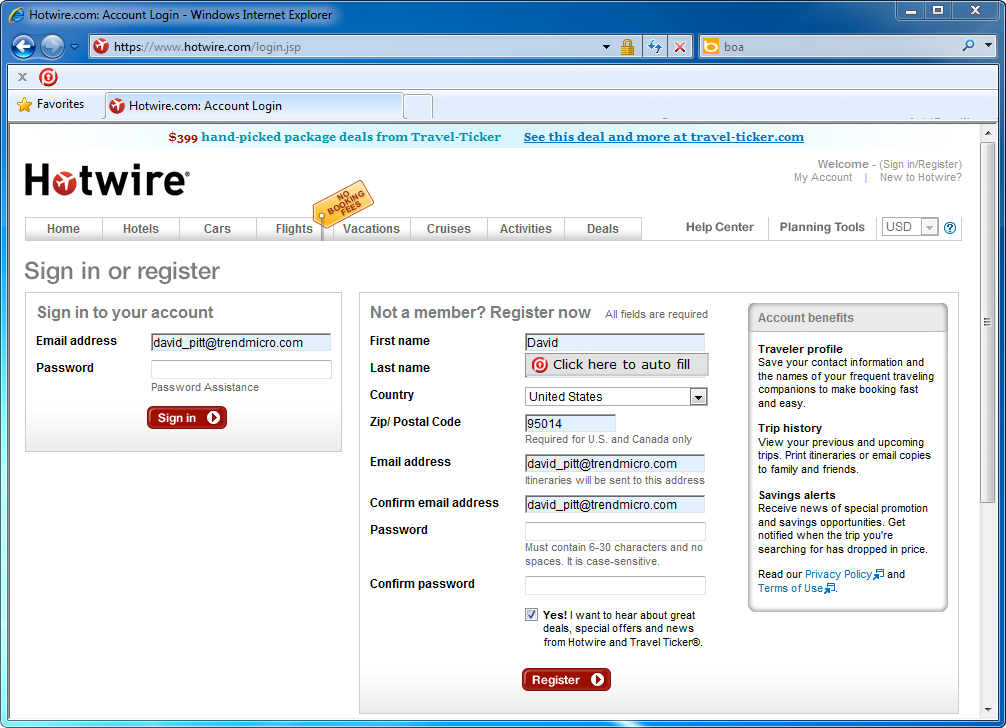Screen dimensions: 1006x728
Task: Open the Home navigation tab
Action: click(64, 228)
